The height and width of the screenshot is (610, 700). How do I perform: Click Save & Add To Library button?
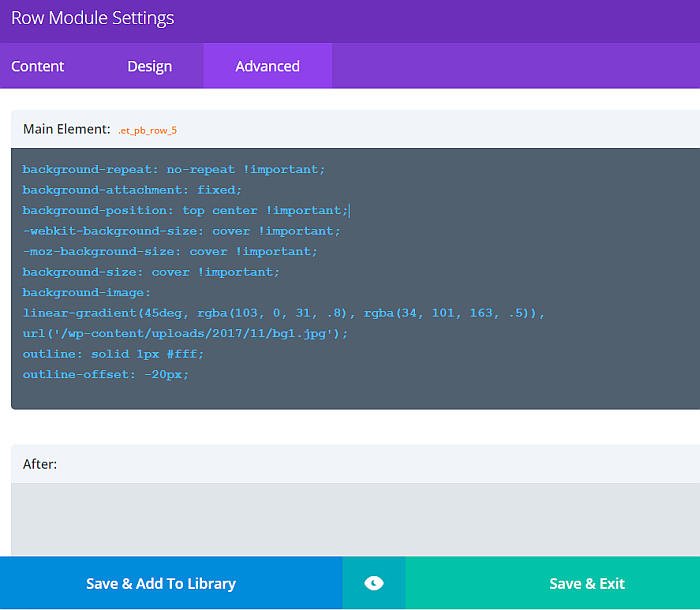(161, 583)
